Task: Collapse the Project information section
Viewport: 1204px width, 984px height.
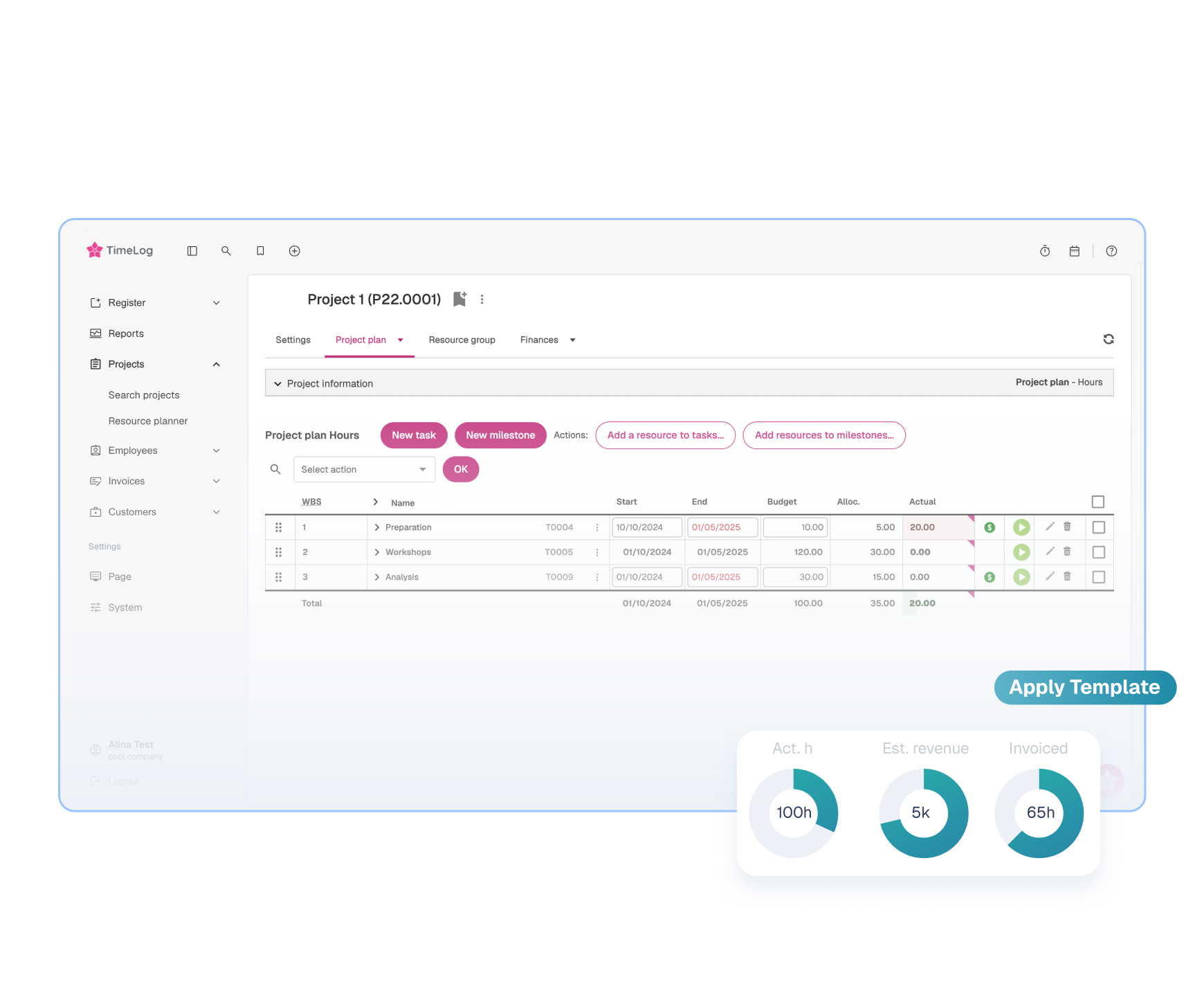Action: click(x=278, y=383)
